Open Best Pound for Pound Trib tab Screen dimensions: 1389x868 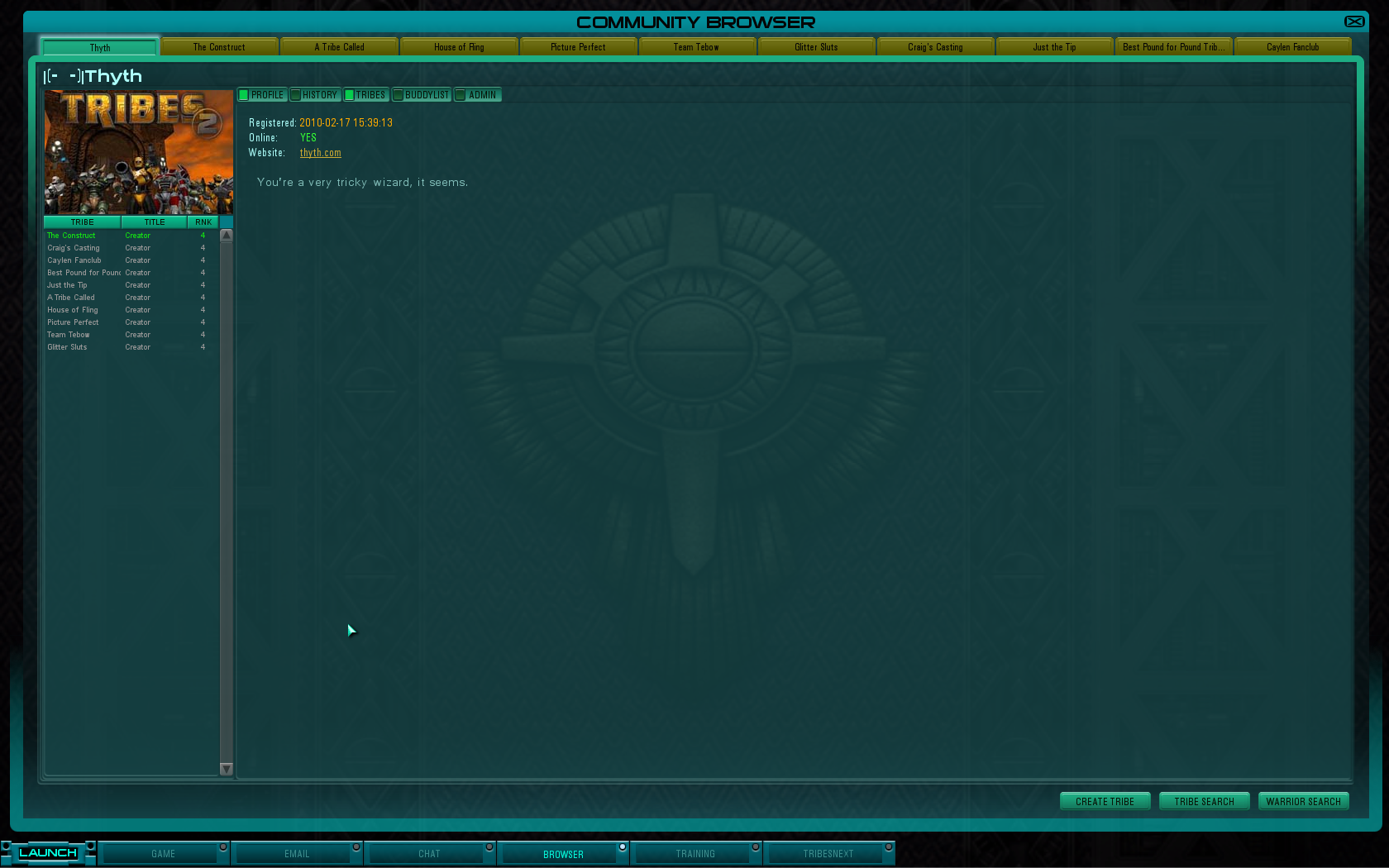(x=1173, y=47)
